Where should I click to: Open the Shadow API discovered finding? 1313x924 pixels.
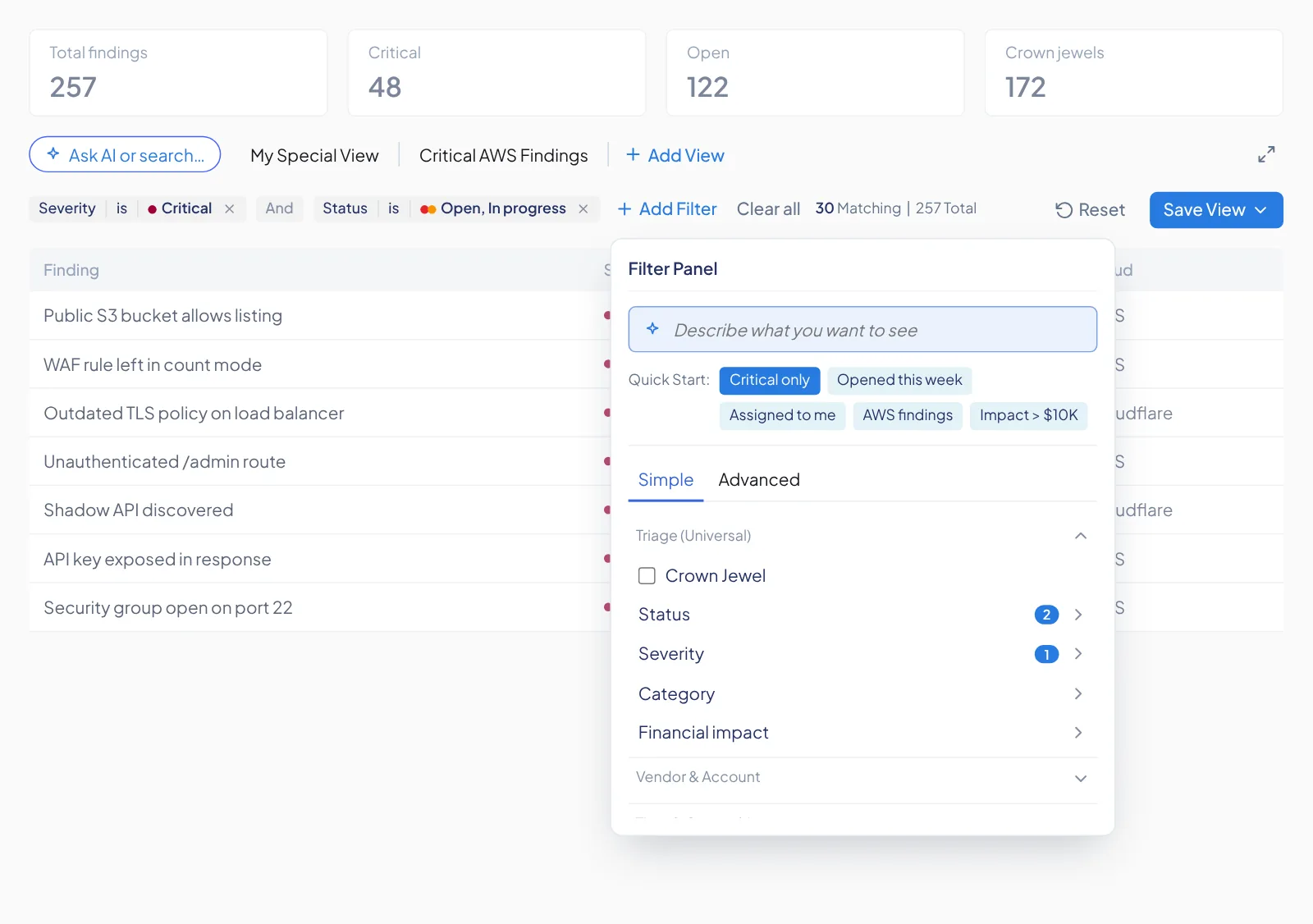point(138,510)
